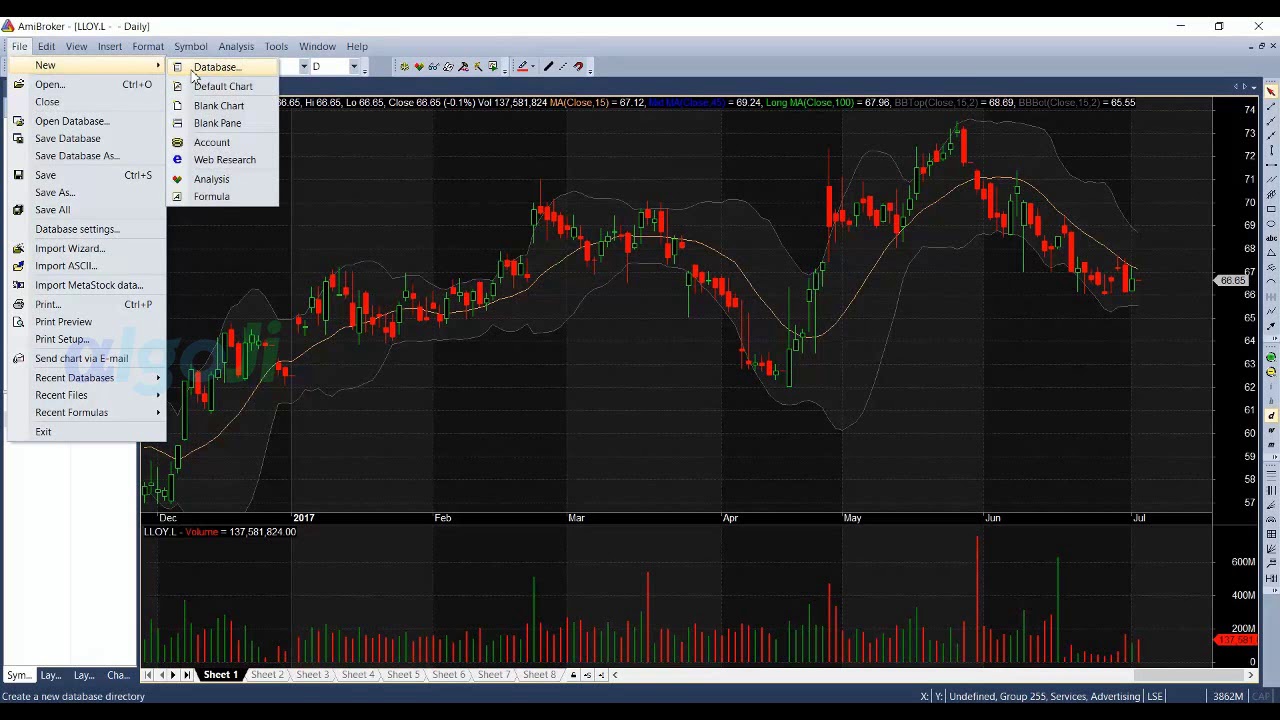This screenshot has width=1280, height=720.
Task: Select the arc drawing tool
Action: tap(1271, 281)
